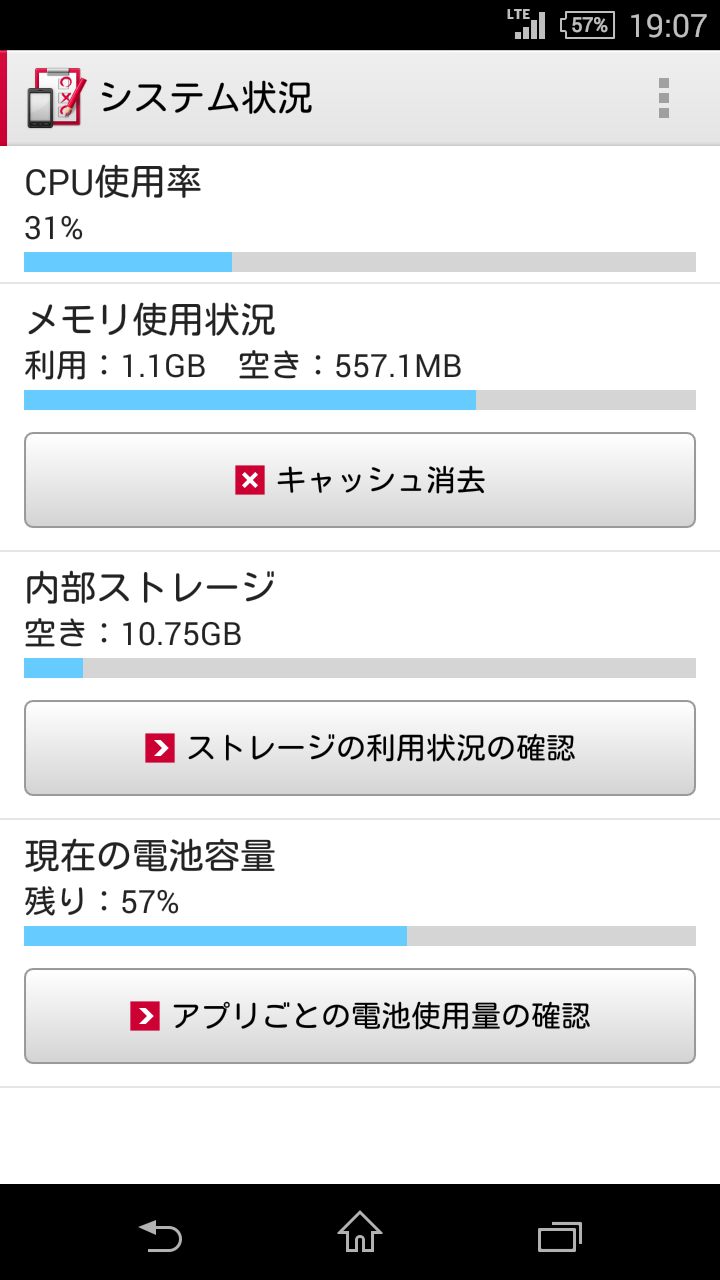Tap the メモリ使用状況 usage bar
Screen dimensions: 720x1280
[x=360, y=400]
